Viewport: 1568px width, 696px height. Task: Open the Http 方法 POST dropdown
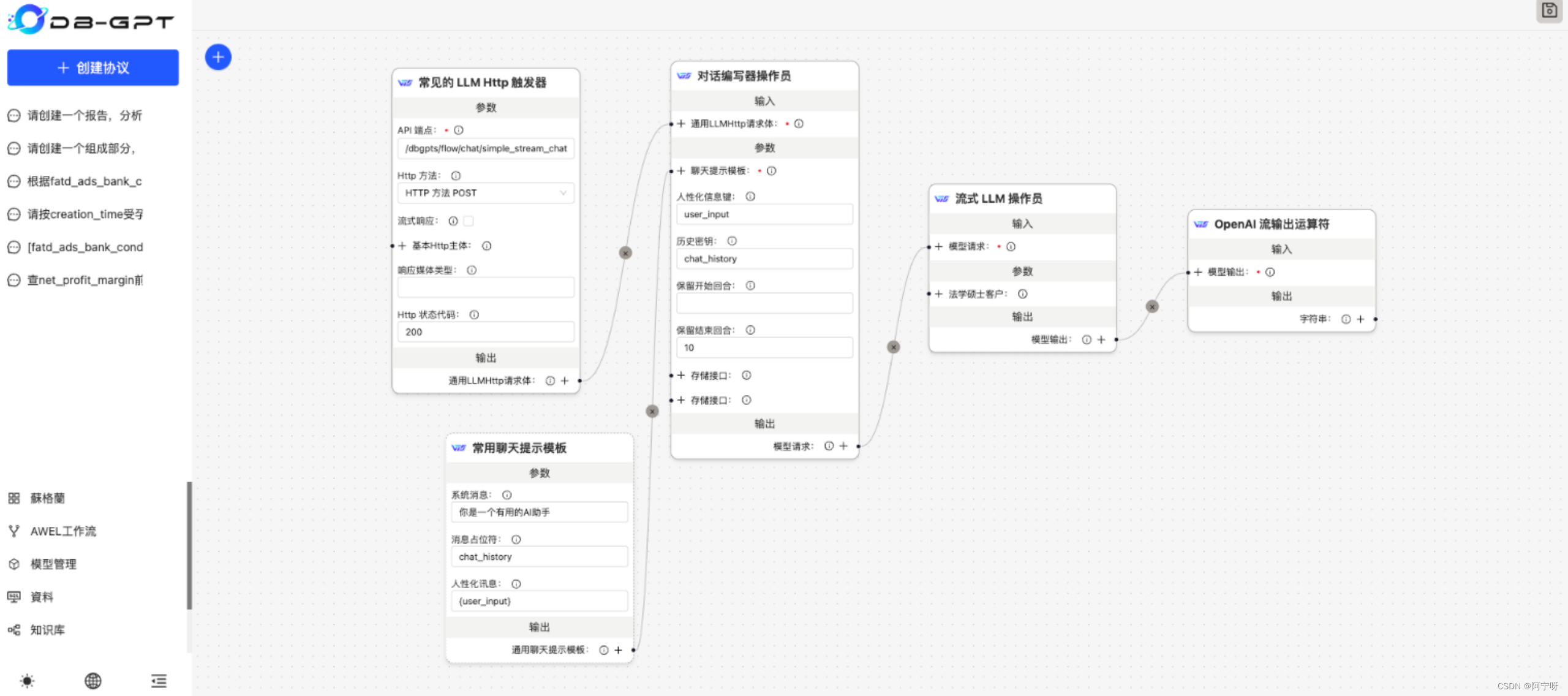486,193
